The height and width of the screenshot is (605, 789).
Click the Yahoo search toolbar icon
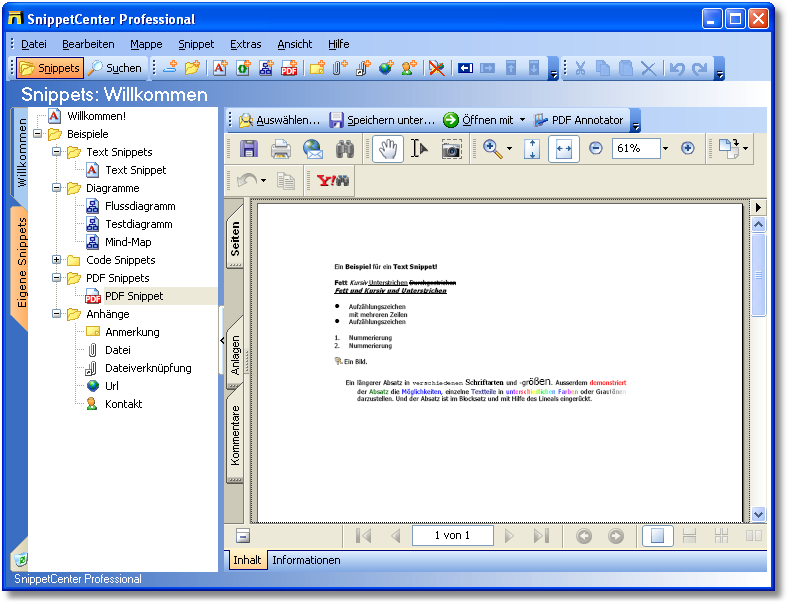pyautogui.click(x=333, y=181)
